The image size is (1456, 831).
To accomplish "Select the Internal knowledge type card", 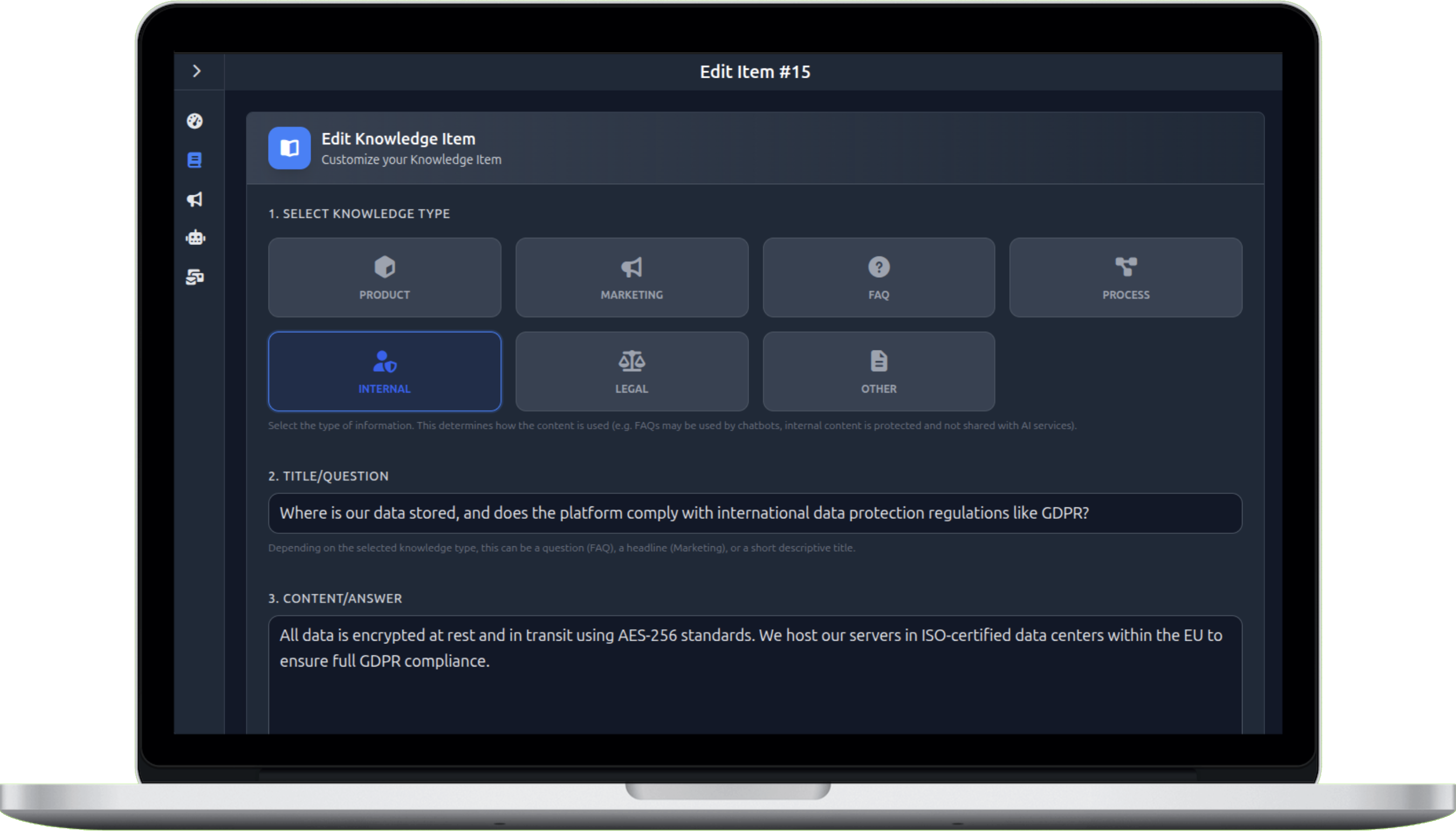I will click(384, 372).
